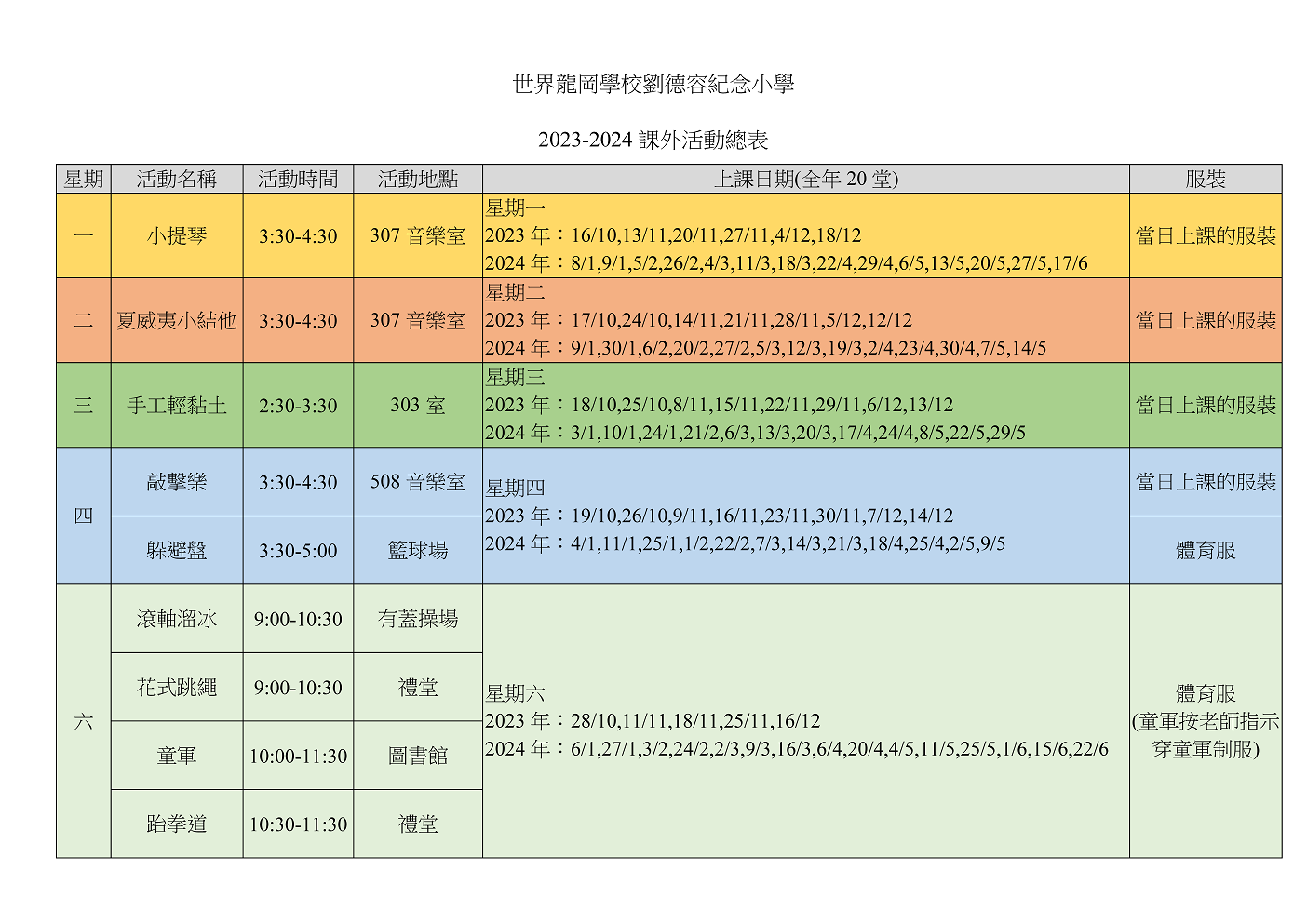The height and width of the screenshot is (924, 1307).
Task: Select the 9:00-10:30 time in the 滾軸溜冰 row
Action: click(298, 620)
